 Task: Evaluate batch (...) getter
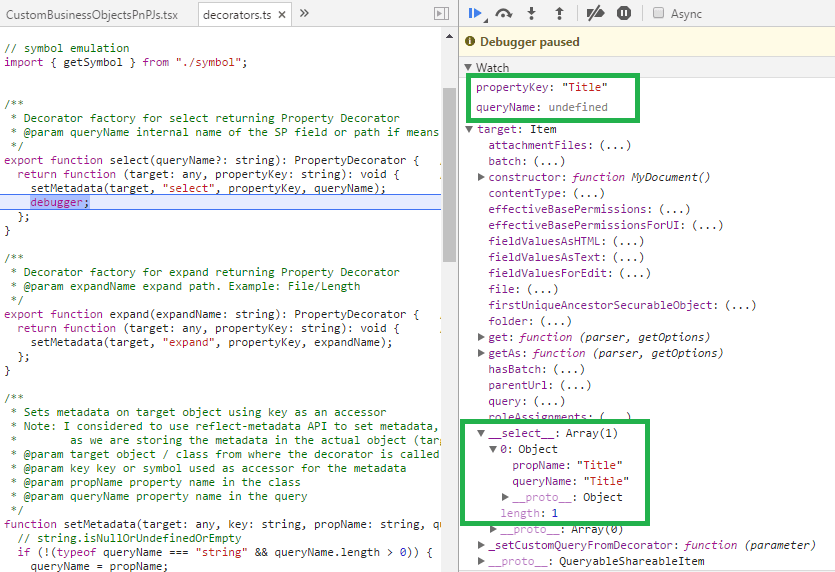(x=549, y=161)
